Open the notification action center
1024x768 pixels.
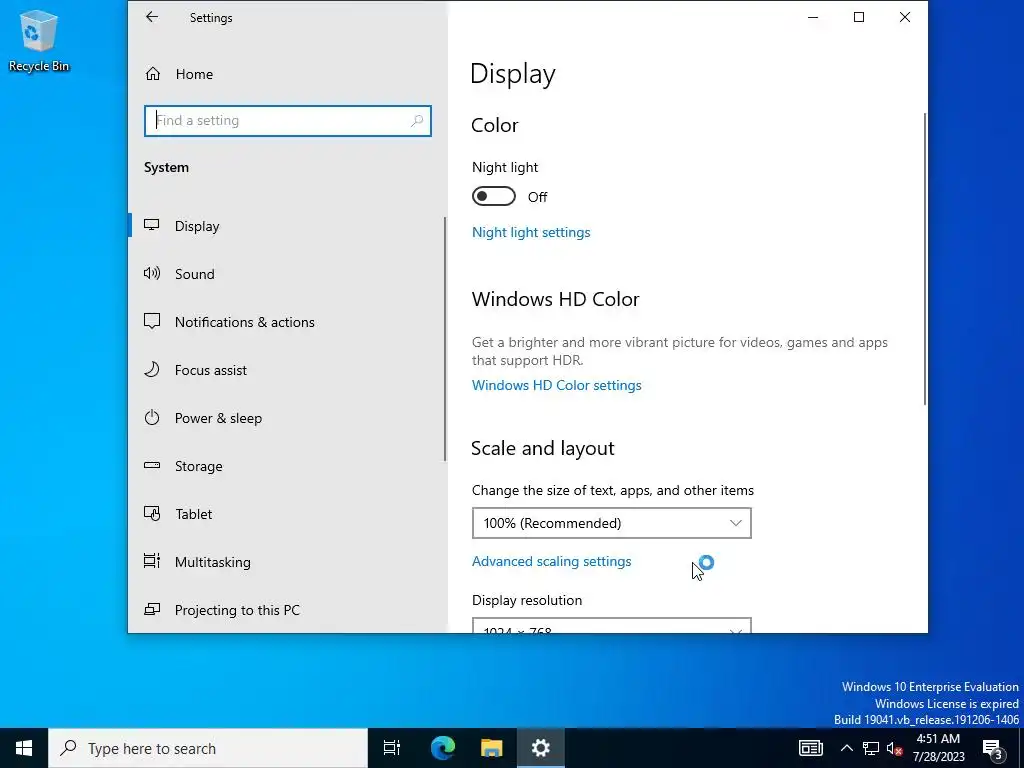tap(993, 748)
